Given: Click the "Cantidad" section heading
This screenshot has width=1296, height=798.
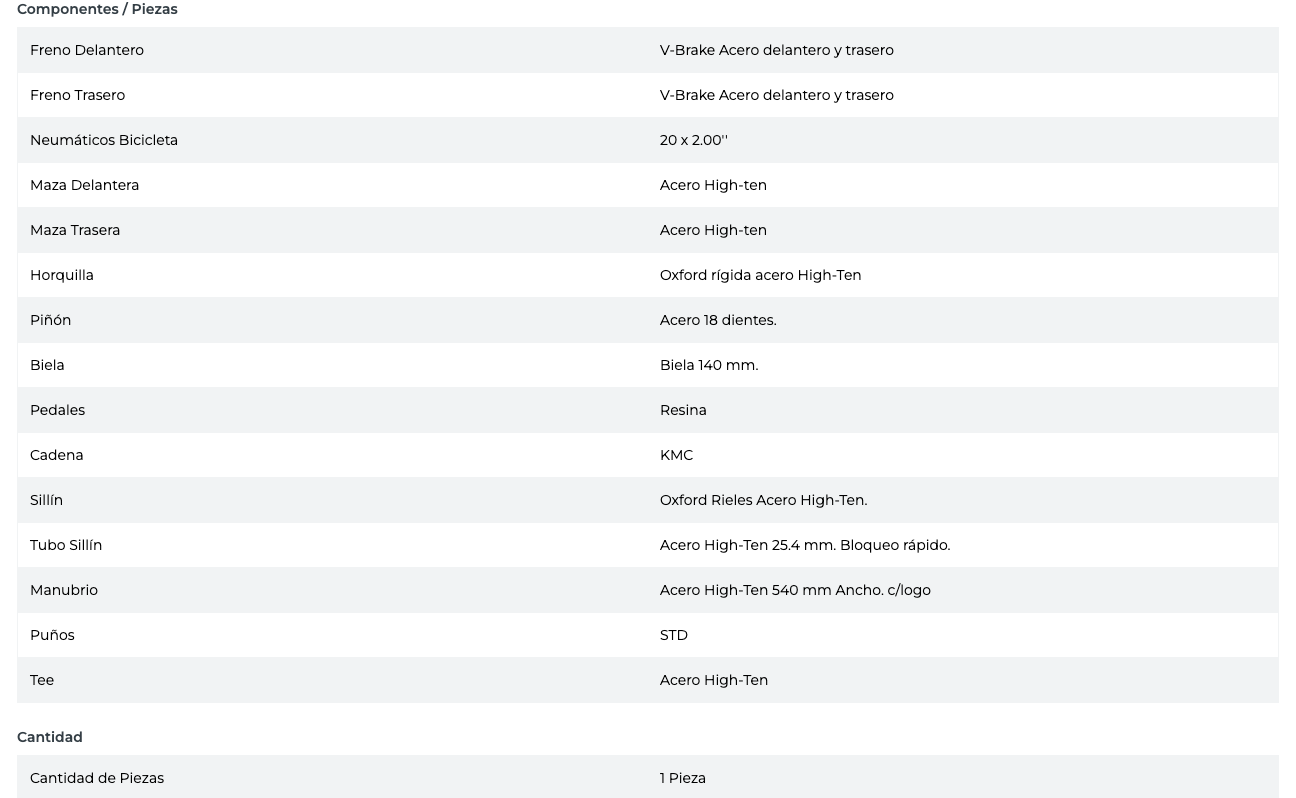Looking at the screenshot, I should (50, 737).
